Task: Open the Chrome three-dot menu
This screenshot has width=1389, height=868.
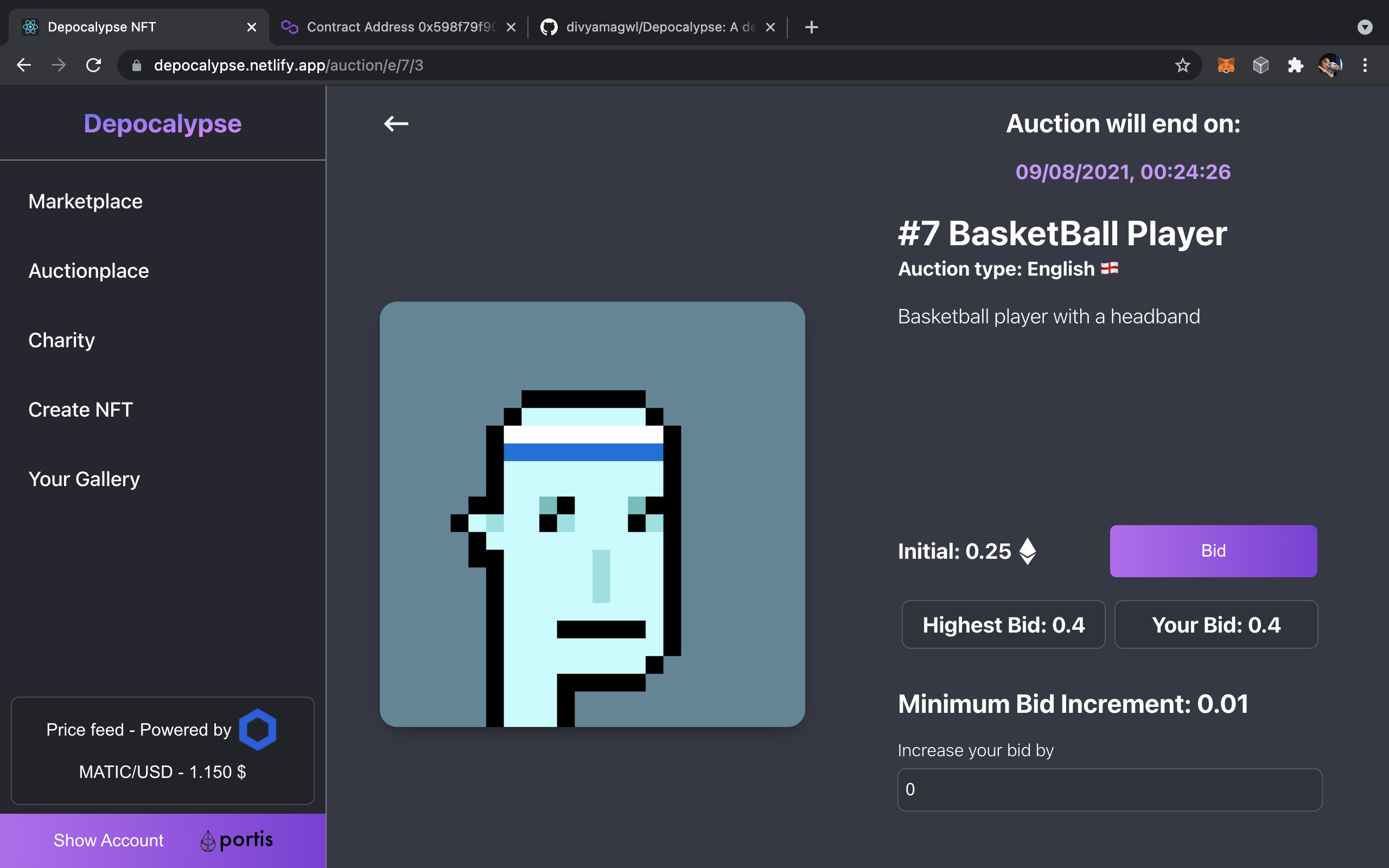Action: coord(1365,66)
